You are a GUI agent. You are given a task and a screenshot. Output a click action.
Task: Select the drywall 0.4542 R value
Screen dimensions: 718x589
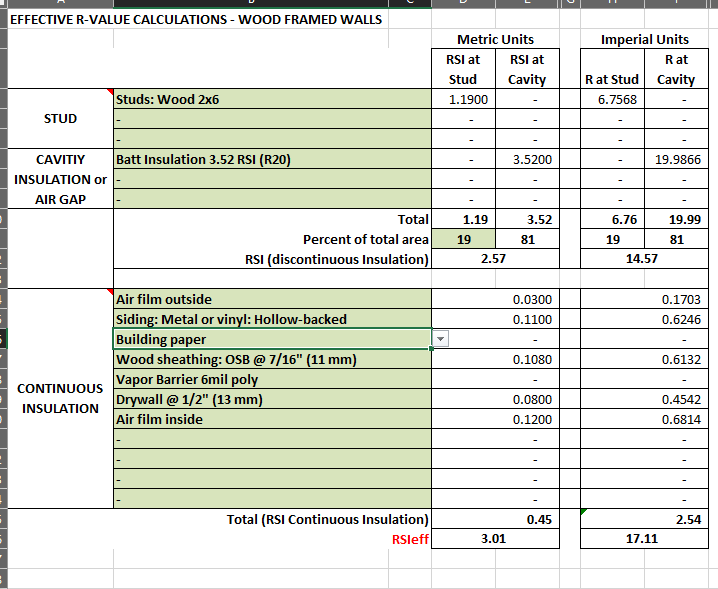[x=644, y=399]
